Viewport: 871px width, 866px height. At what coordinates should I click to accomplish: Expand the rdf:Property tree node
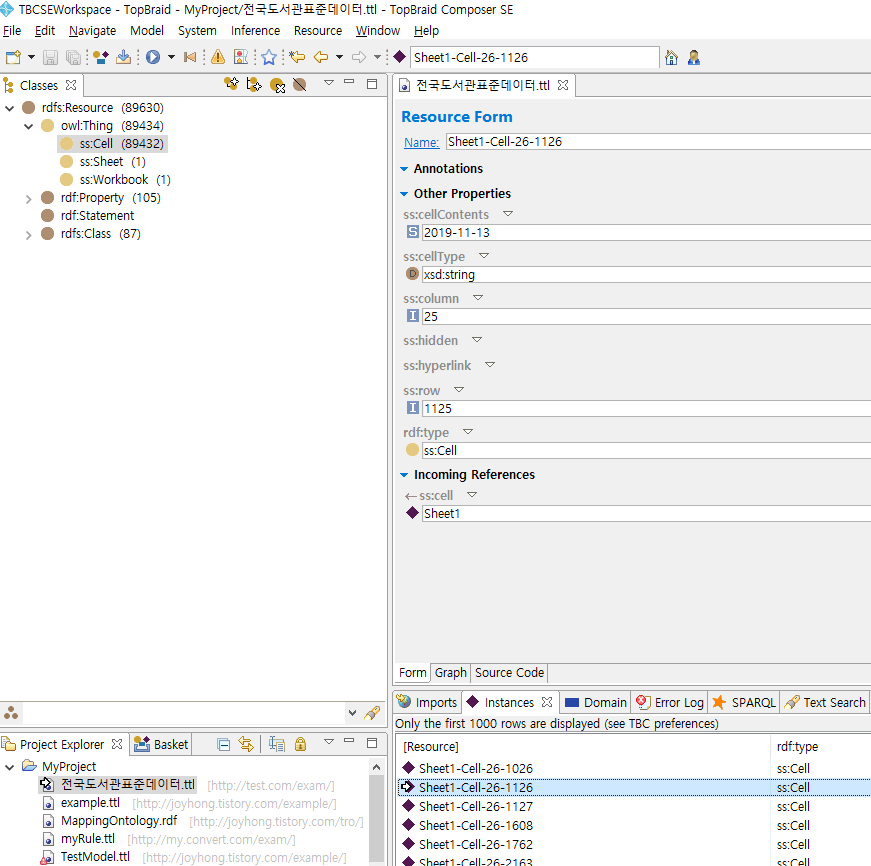[28, 198]
